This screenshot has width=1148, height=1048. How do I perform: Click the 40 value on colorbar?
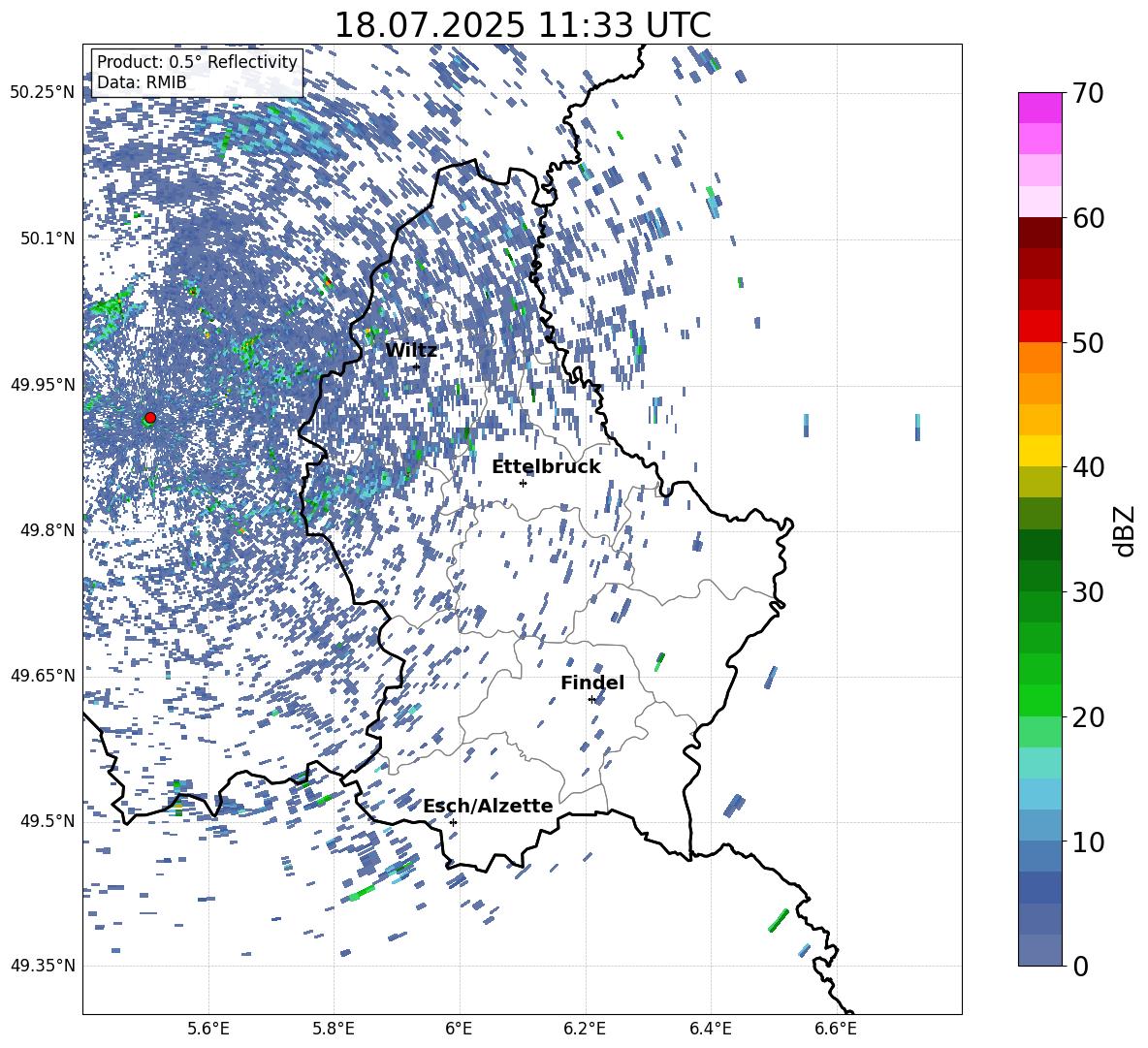[x=1087, y=467]
